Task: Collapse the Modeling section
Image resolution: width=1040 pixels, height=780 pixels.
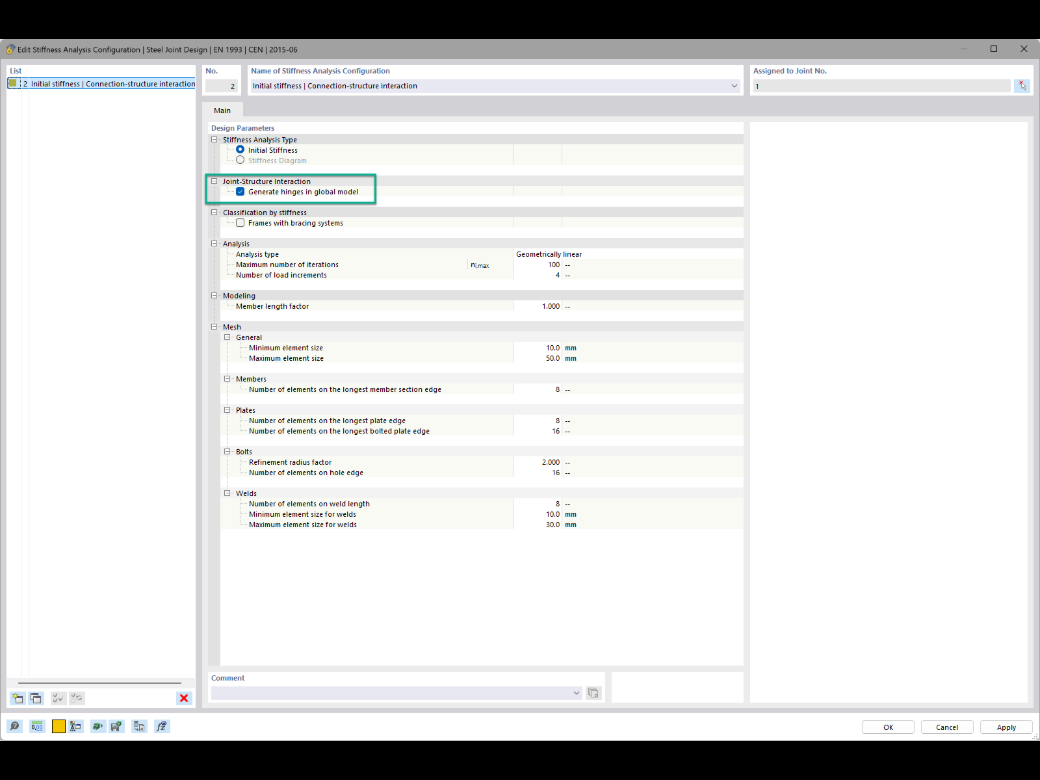Action: (214, 296)
